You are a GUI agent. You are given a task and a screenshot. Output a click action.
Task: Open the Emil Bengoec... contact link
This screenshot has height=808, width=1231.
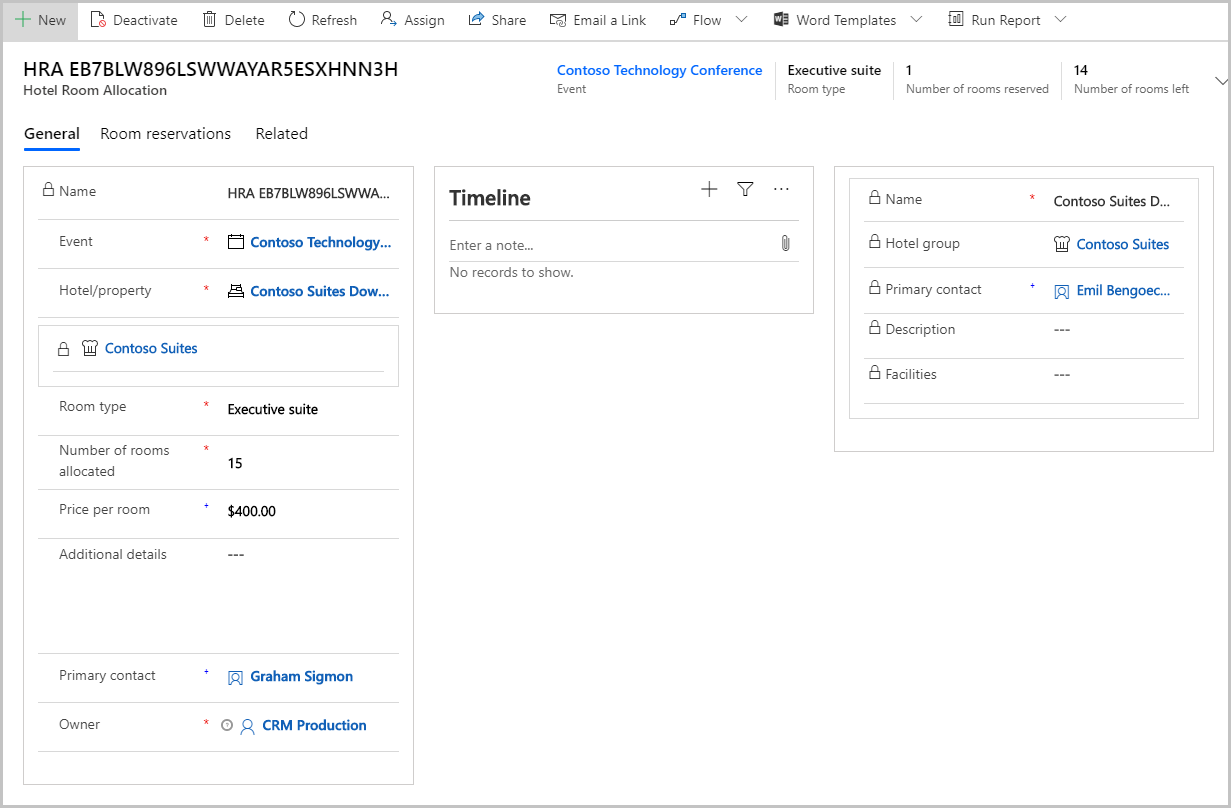click(x=1124, y=292)
